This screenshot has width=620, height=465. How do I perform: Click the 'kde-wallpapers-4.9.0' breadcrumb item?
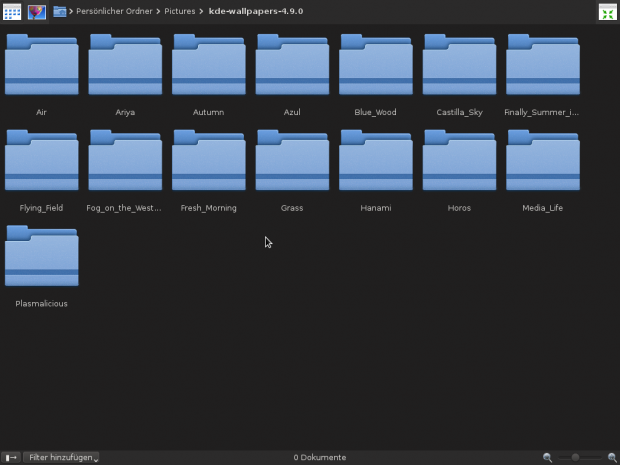click(x=256, y=11)
